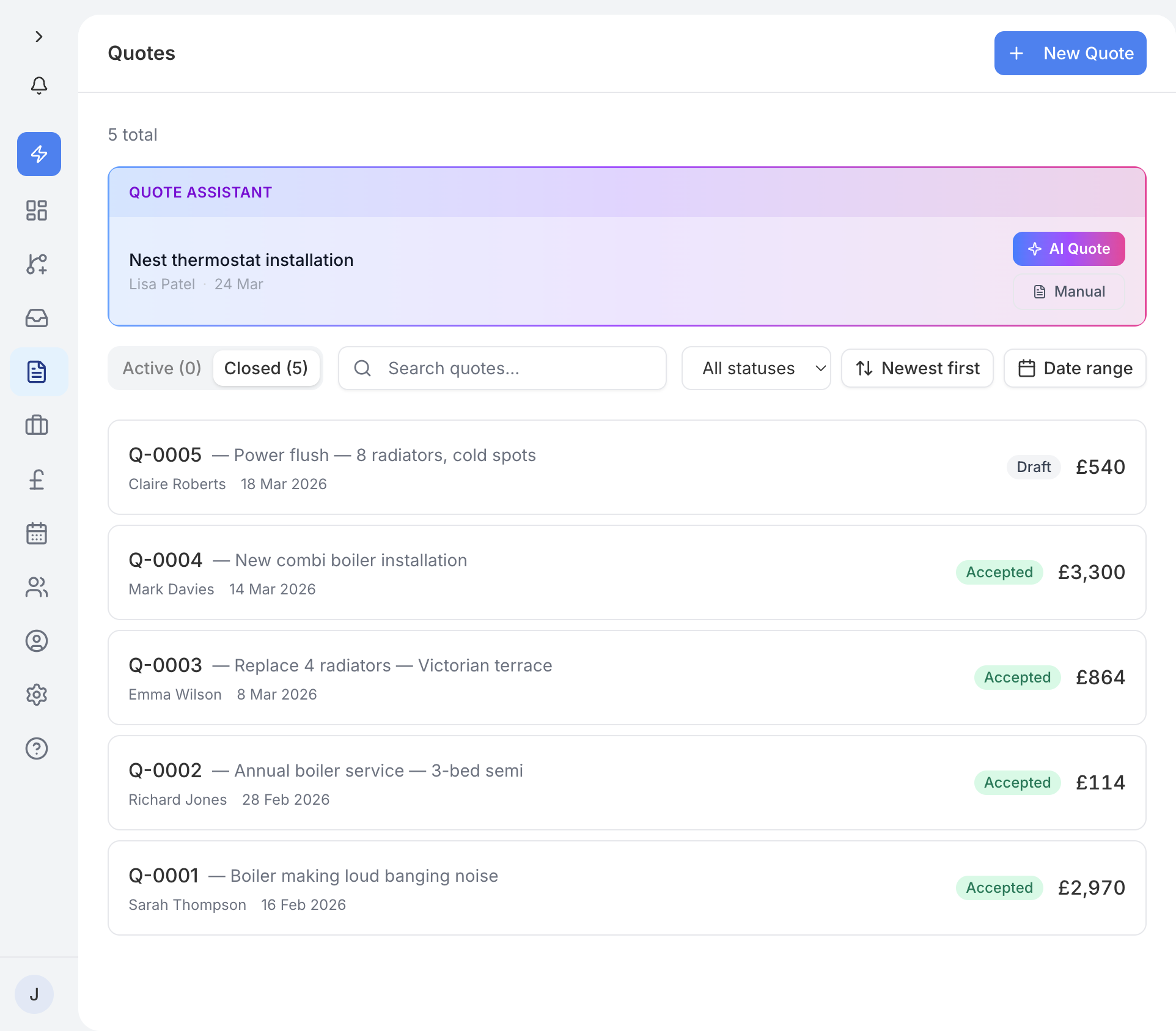Choose Manual quote for Lisa Patel's request
Screen dimensions: 1176x1031
click(x=1068, y=291)
